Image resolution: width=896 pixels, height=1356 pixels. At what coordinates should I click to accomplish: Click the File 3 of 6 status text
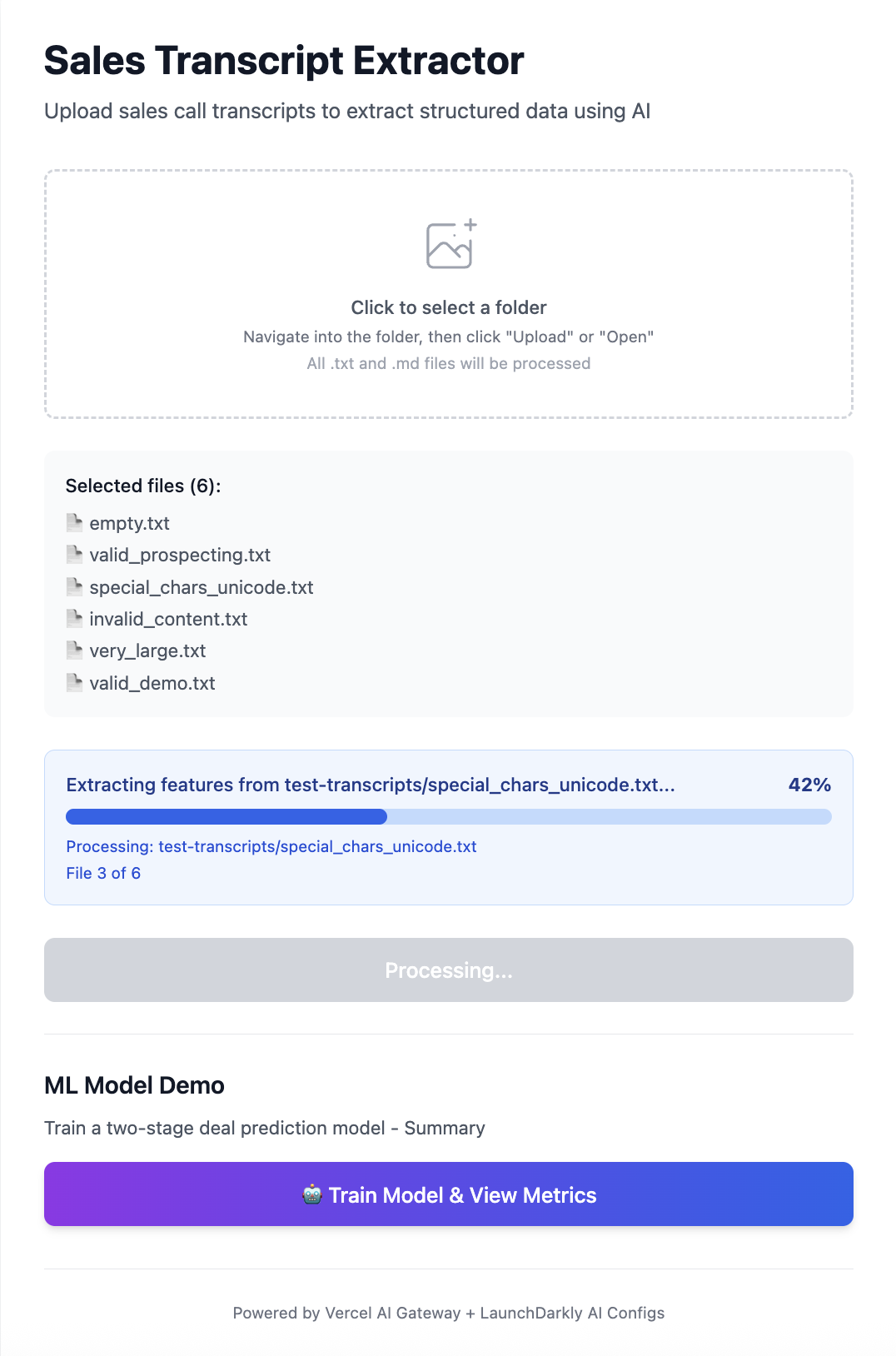[104, 873]
